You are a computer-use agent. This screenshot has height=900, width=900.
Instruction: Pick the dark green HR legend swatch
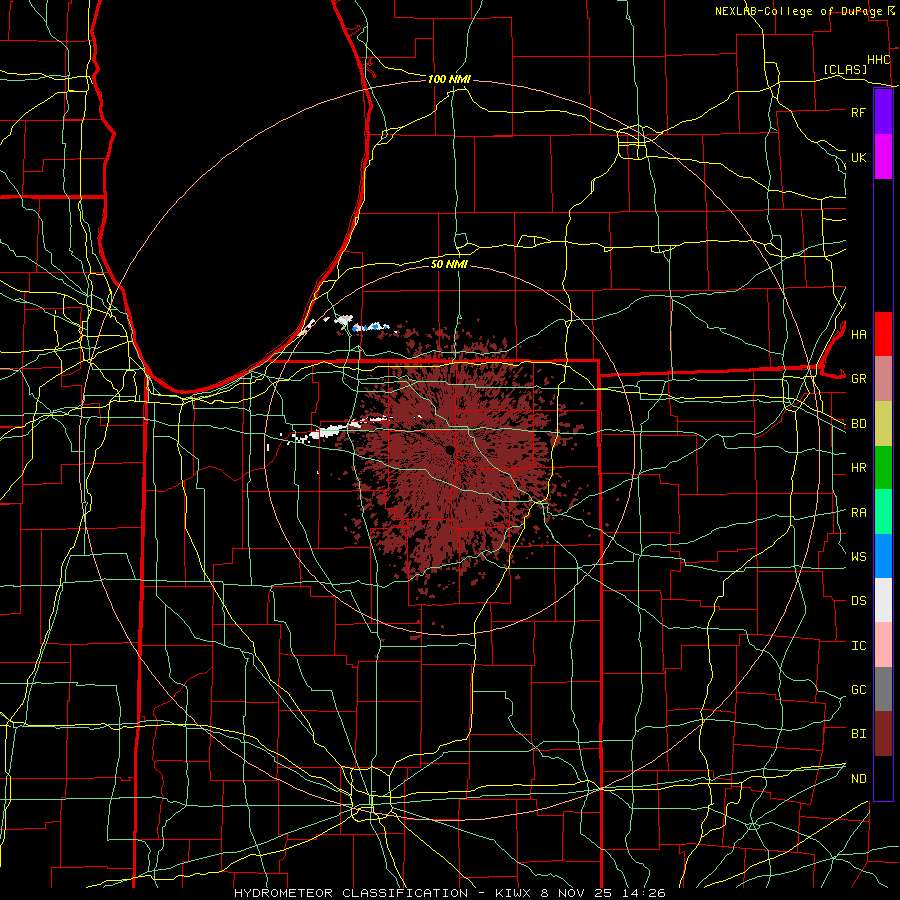click(883, 467)
